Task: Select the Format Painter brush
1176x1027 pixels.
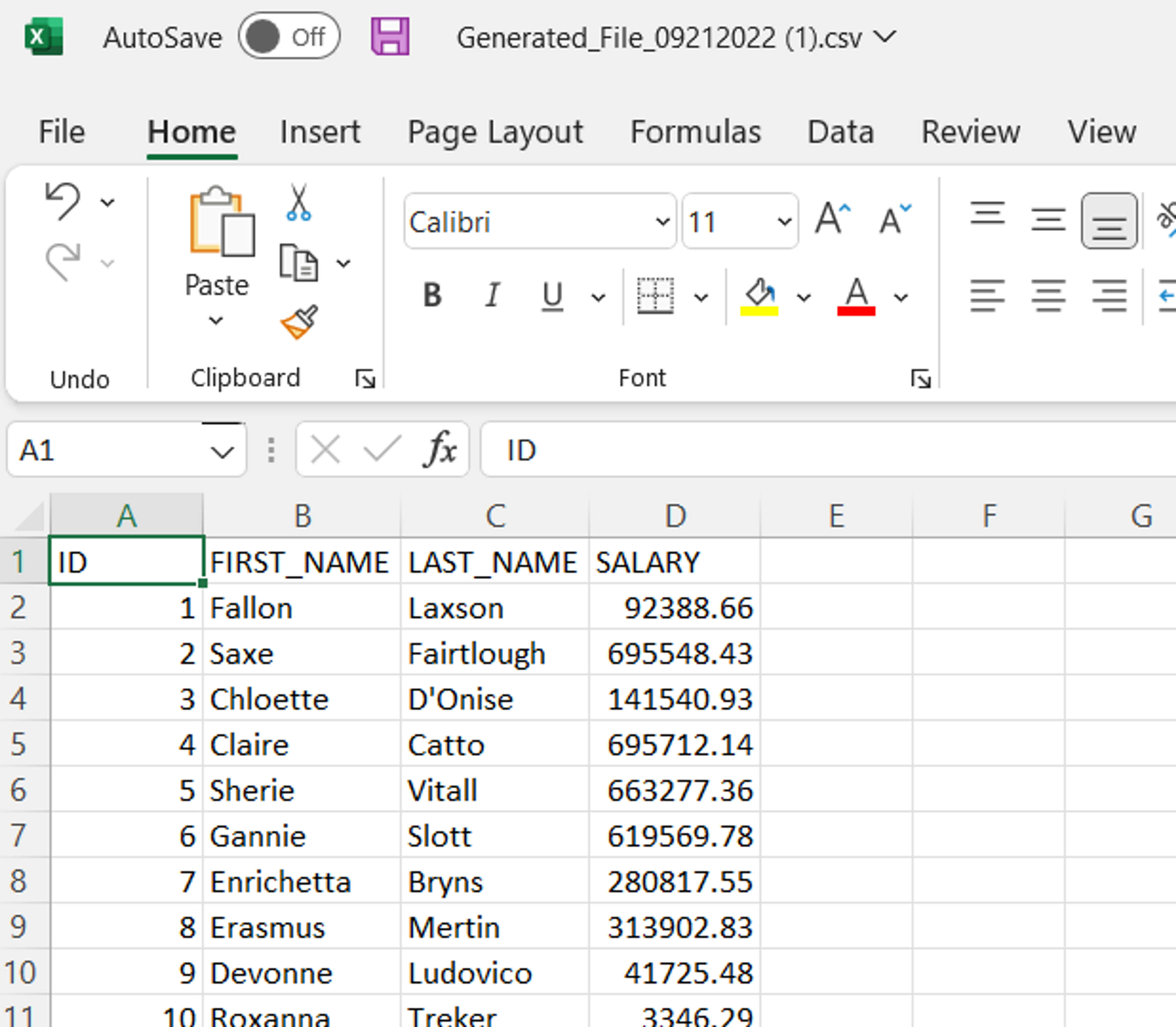Action: click(x=299, y=321)
